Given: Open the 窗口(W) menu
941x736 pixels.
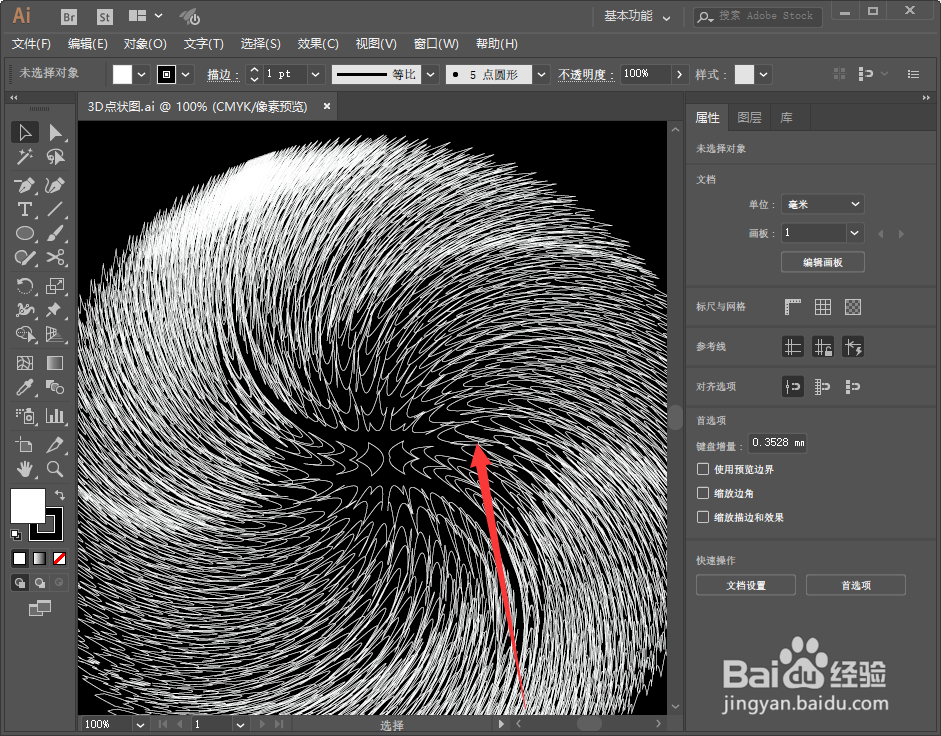Looking at the screenshot, I should (436, 44).
